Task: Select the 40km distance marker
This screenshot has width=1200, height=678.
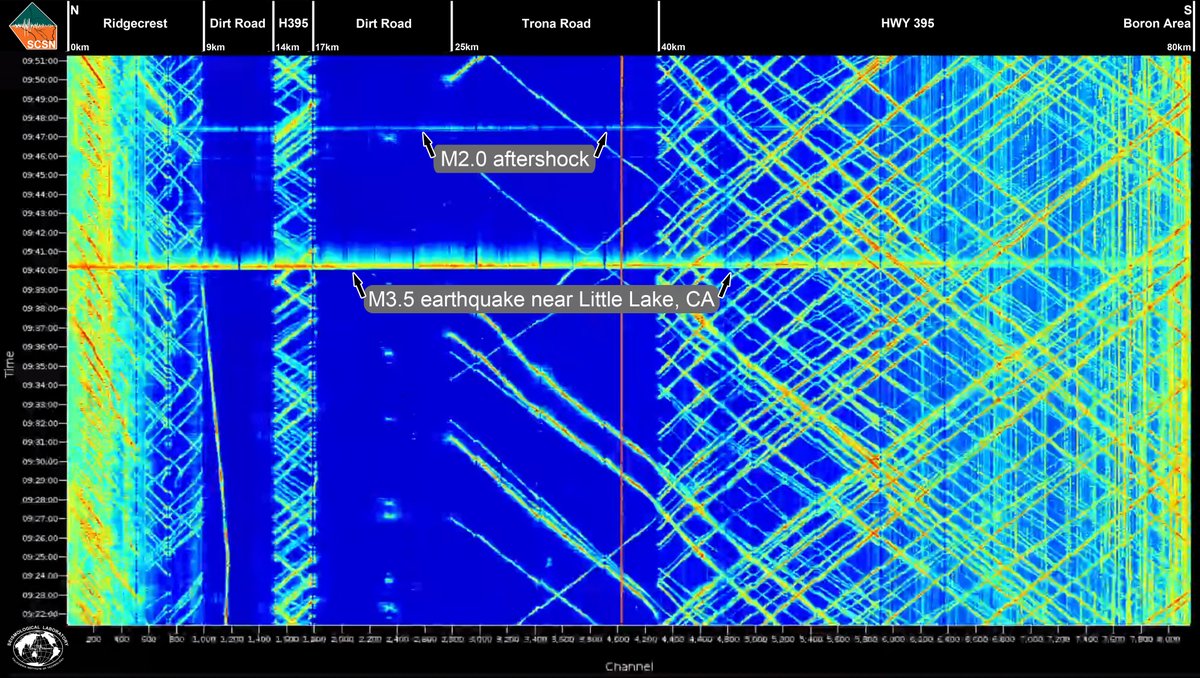Action: coord(672,45)
